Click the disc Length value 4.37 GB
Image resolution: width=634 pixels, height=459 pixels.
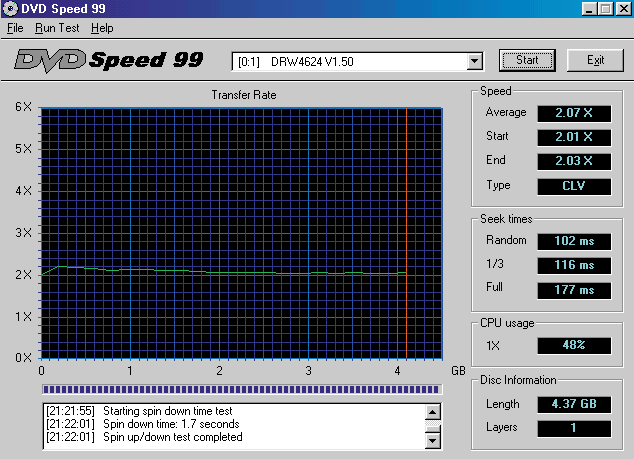(x=574, y=404)
